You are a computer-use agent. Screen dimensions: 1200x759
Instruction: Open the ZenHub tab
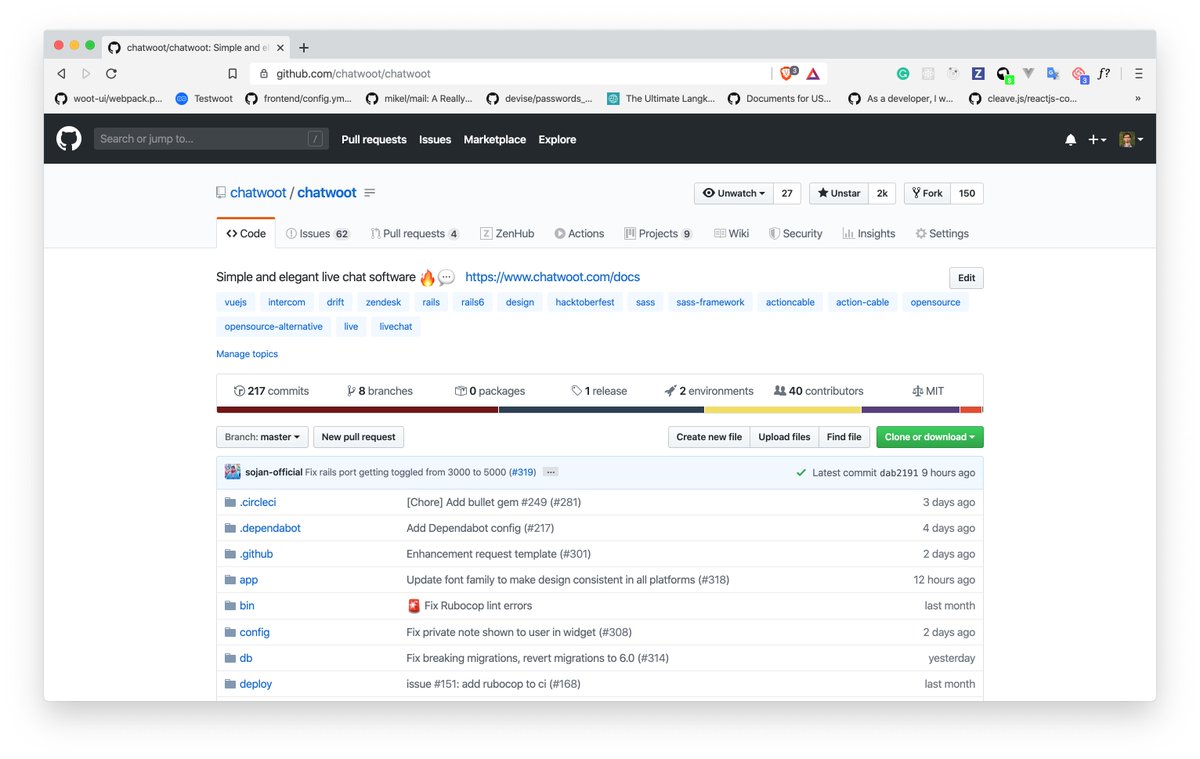(507, 234)
